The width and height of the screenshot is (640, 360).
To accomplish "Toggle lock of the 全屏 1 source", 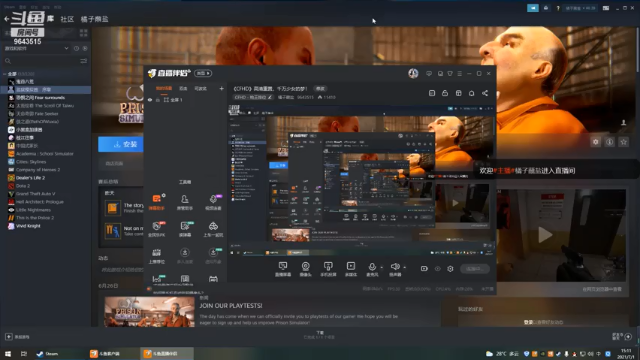I will pyautogui.click(x=158, y=100).
